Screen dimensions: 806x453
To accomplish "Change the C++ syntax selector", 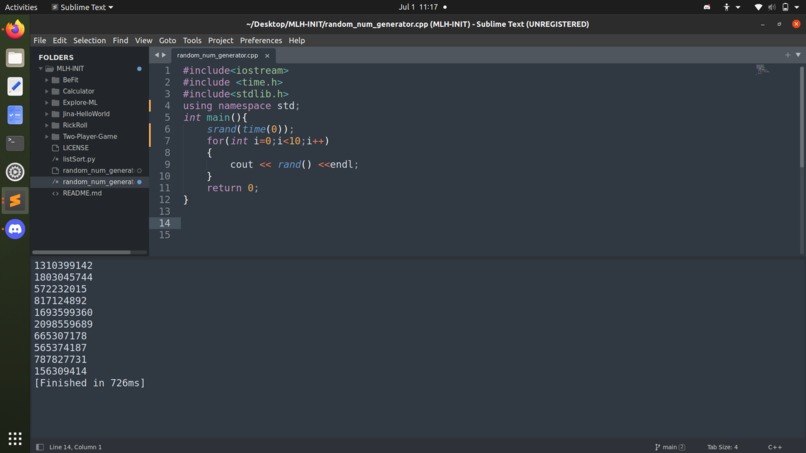I will [x=775, y=447].
